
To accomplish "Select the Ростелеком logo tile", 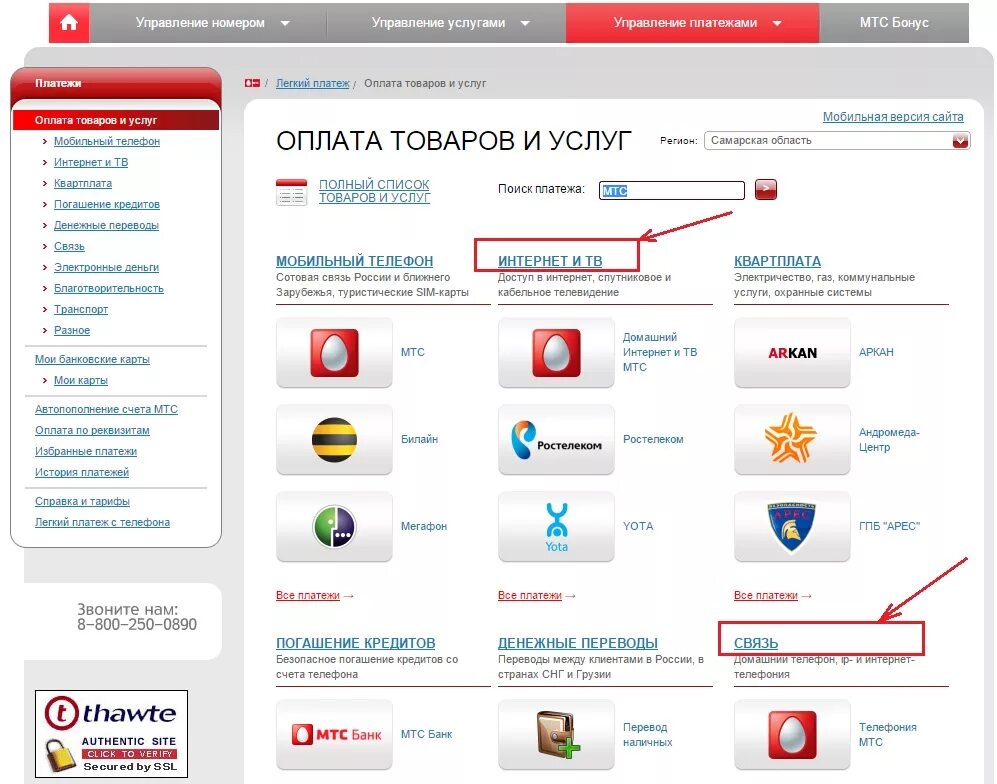I will click(556, 439).
